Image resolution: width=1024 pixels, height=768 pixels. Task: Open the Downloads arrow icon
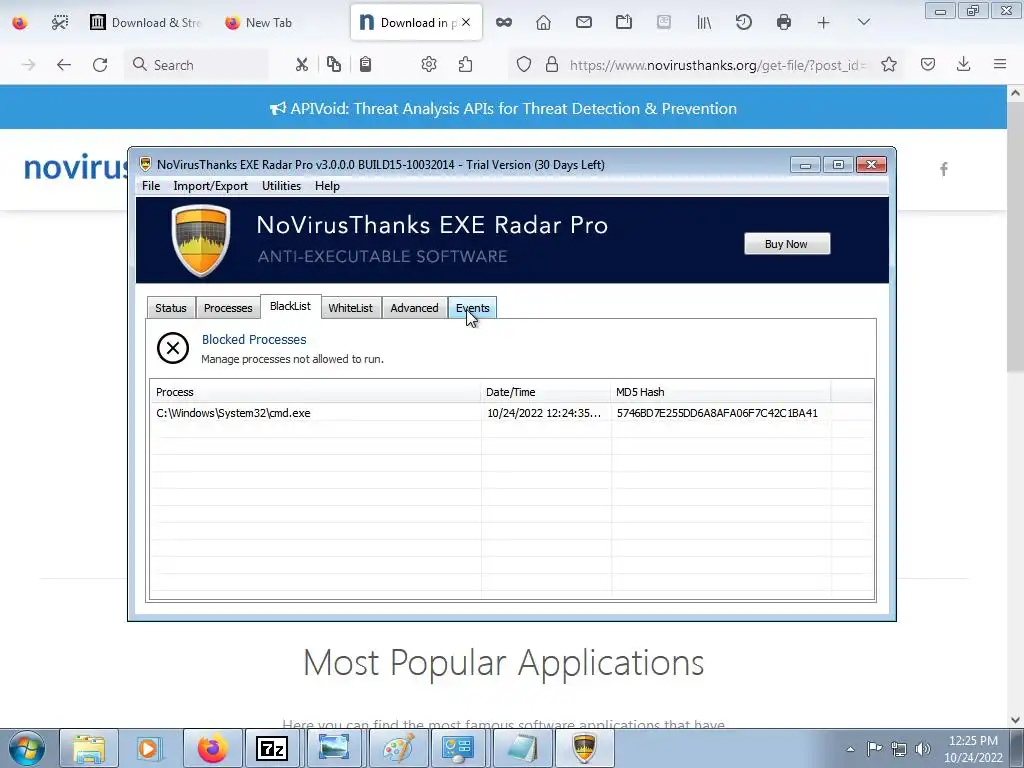[963, 65]
